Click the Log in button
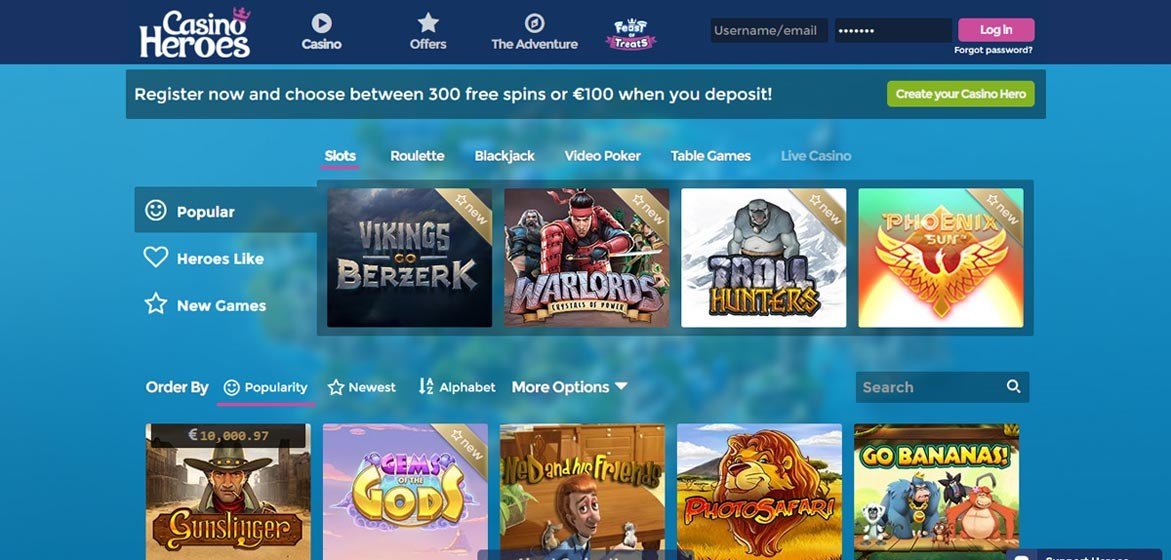The height and width of the screenshot is (560, 1171). point(995,30)
